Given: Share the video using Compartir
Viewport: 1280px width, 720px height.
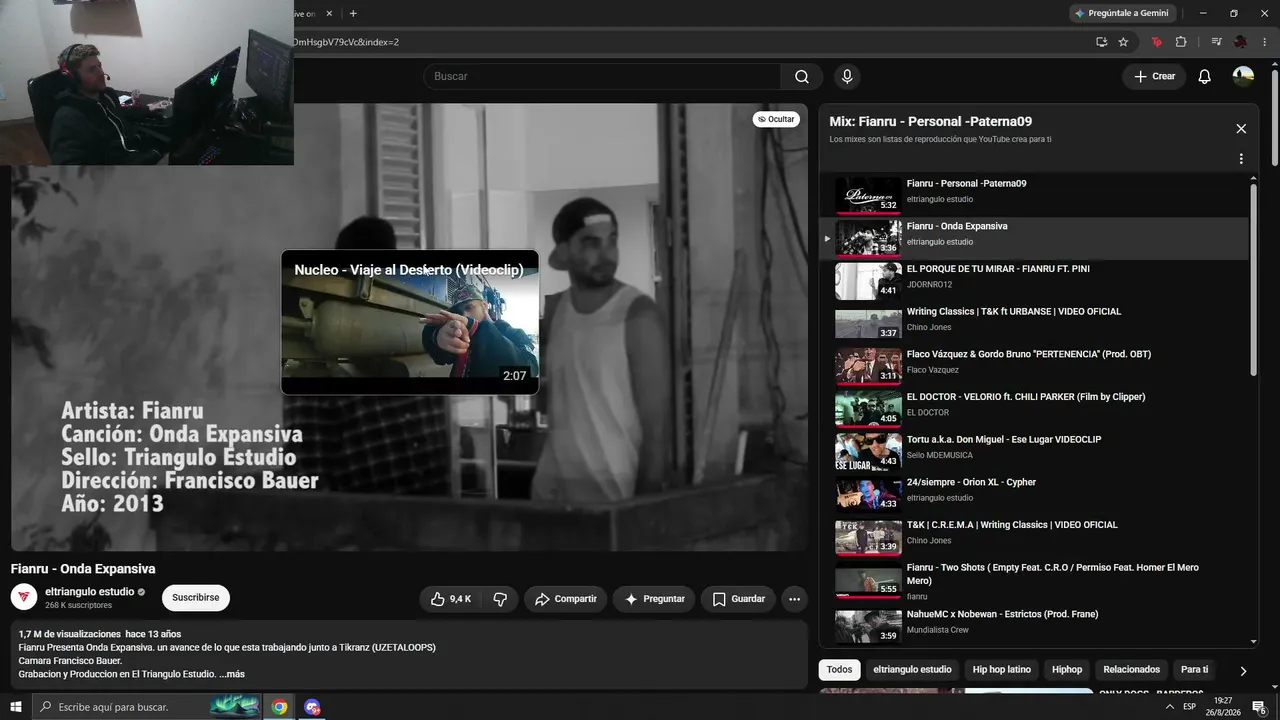Looking at the screenshot, I should (565, 599).
